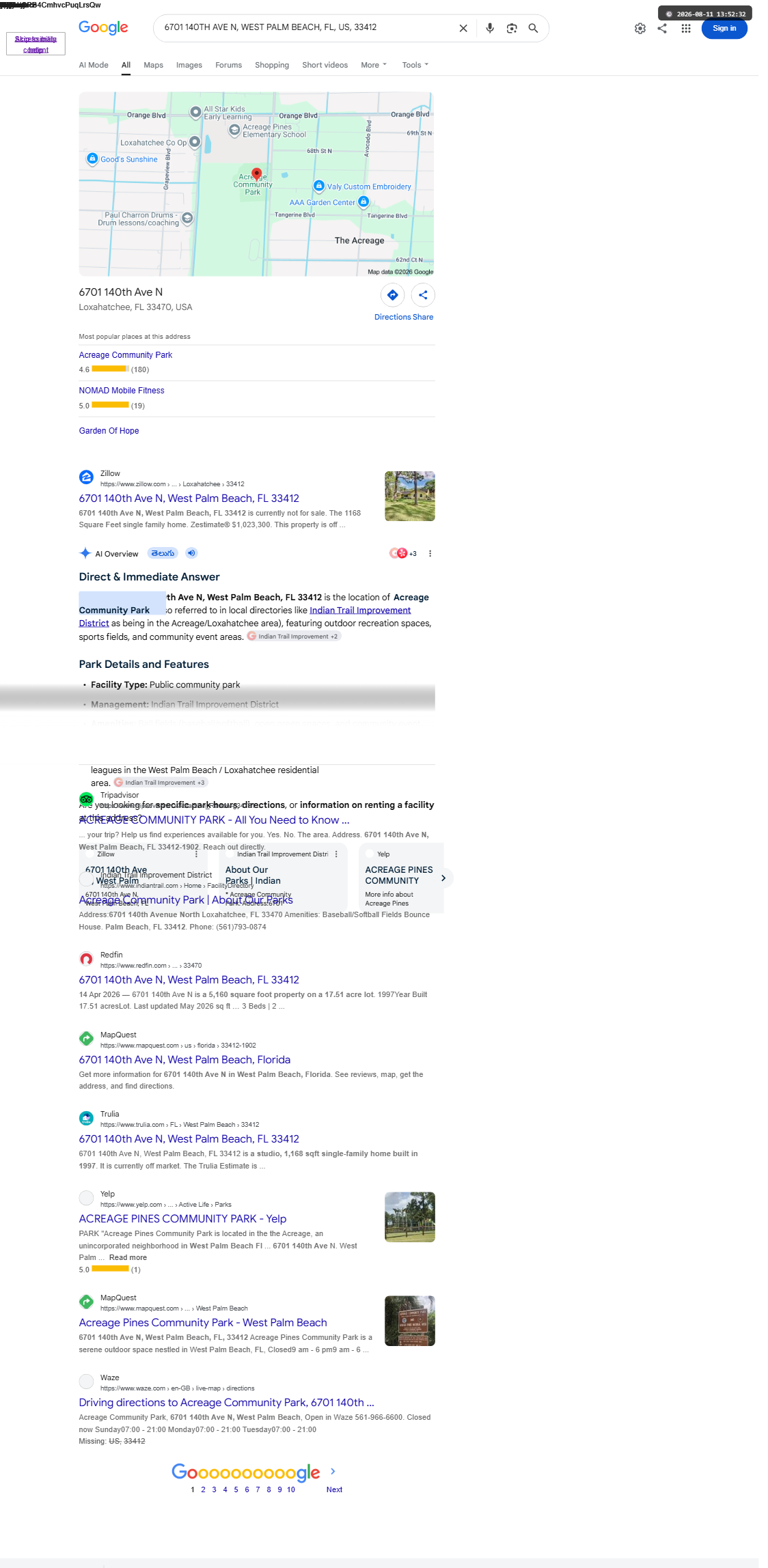Switch to Short videos tab

coord(325,65)
